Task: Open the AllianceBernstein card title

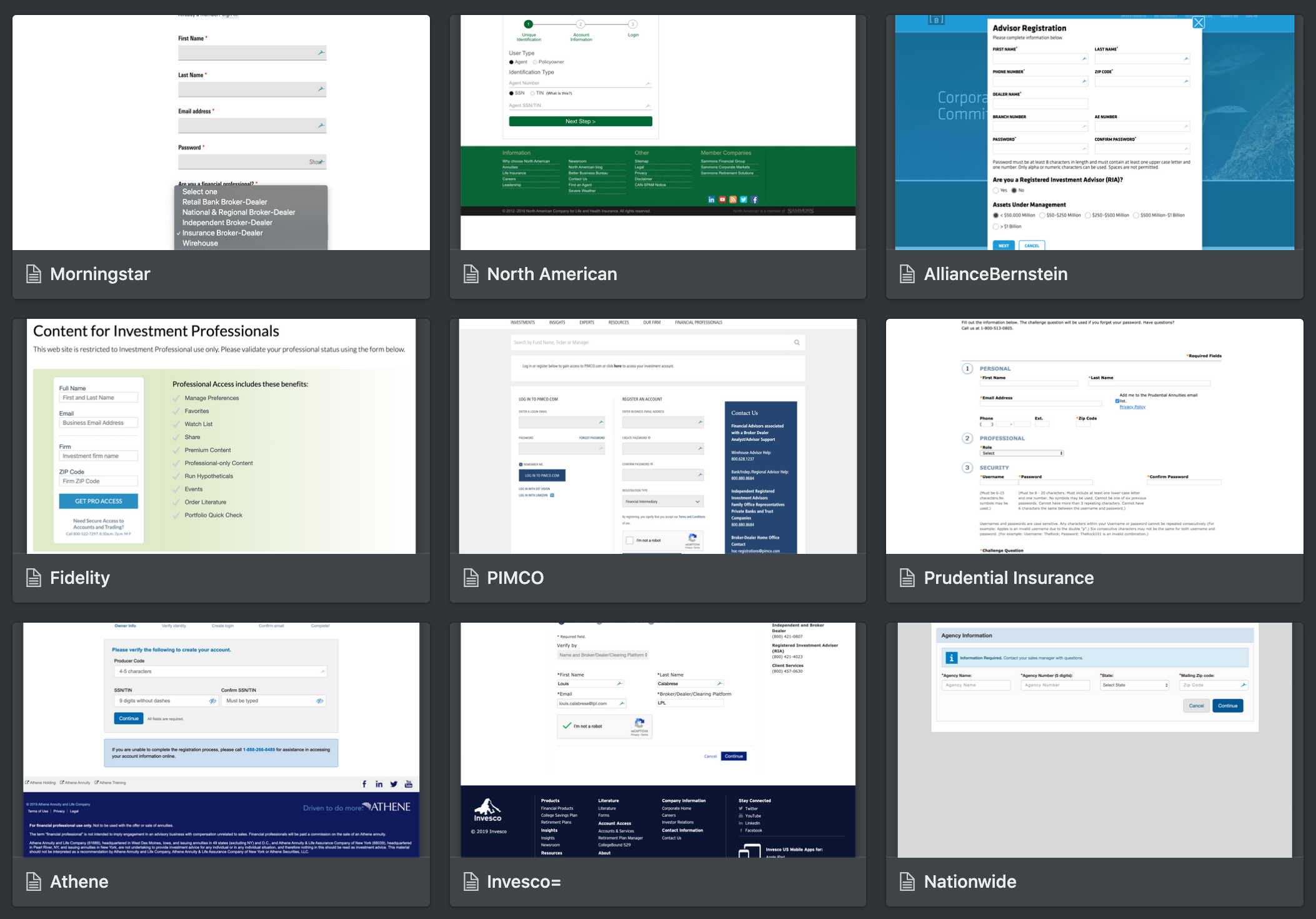Action: click(x=995, y=274)
